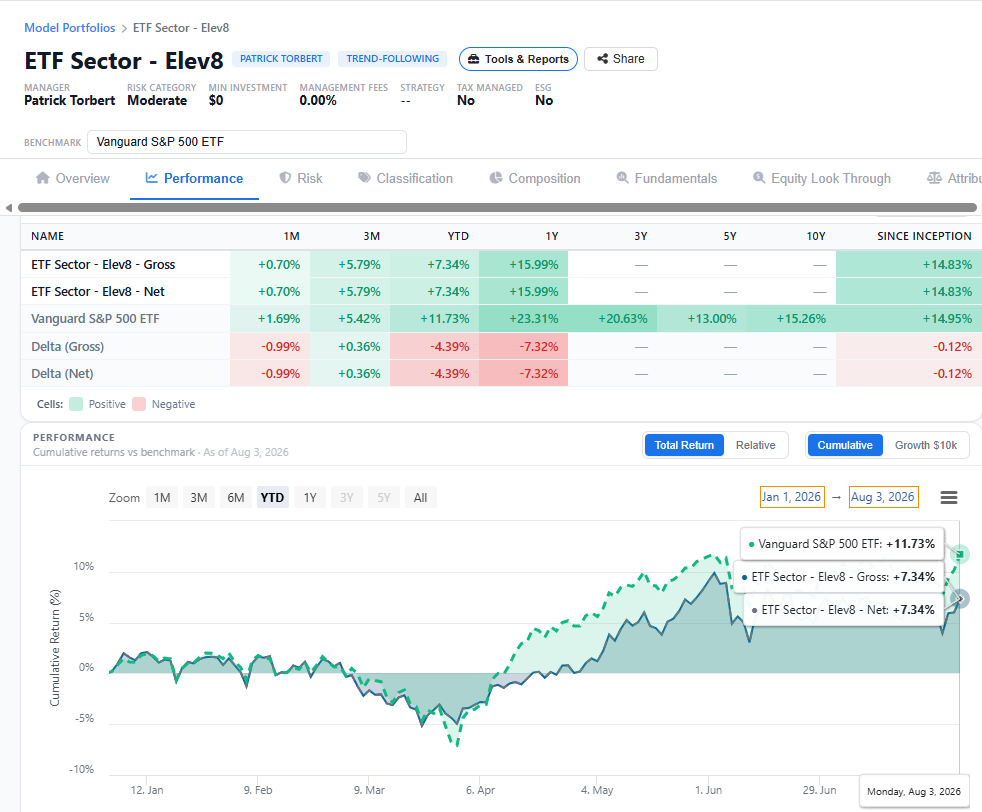The height and width of the screenshot is (812, 982).
Task: Set chart zoom to 3M
Action: [x=199, y=498]
